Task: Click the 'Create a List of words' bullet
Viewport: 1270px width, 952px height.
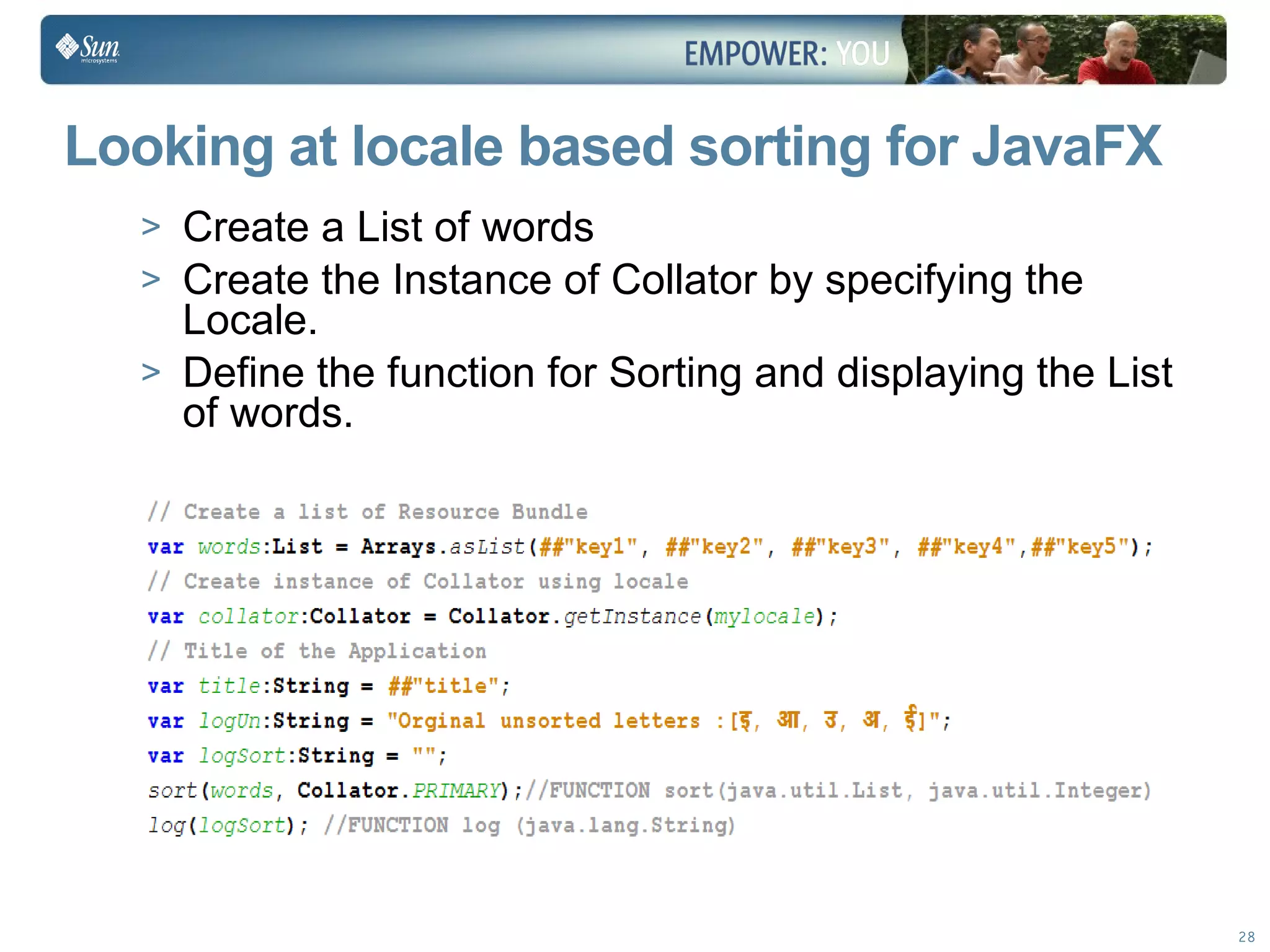Action: coord(388,227)
